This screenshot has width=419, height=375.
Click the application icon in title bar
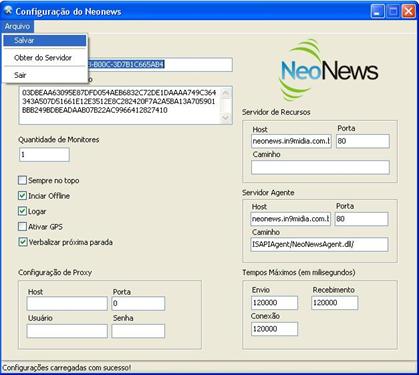tap(8, 11)
